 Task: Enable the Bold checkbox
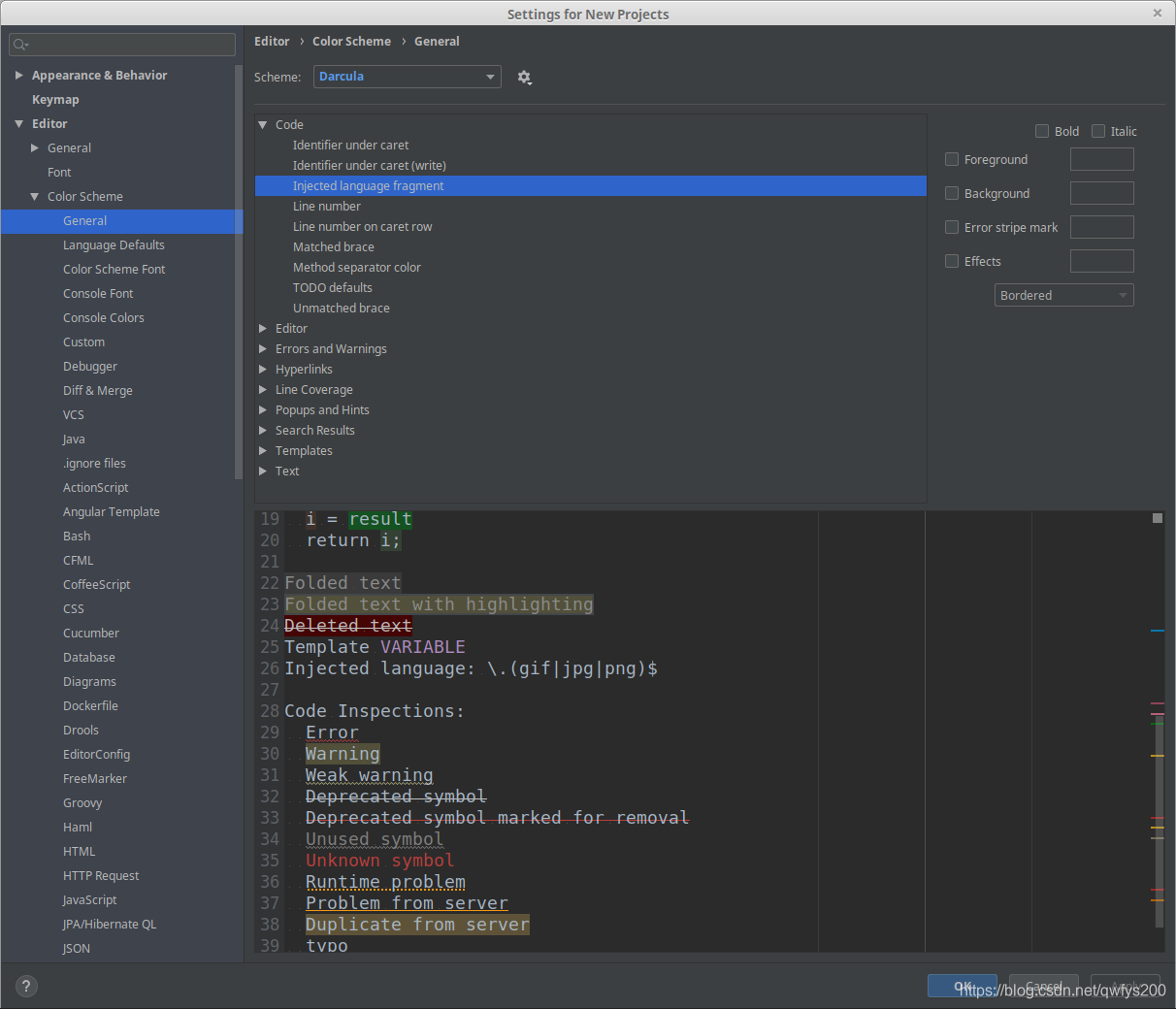coord(1042,131)
